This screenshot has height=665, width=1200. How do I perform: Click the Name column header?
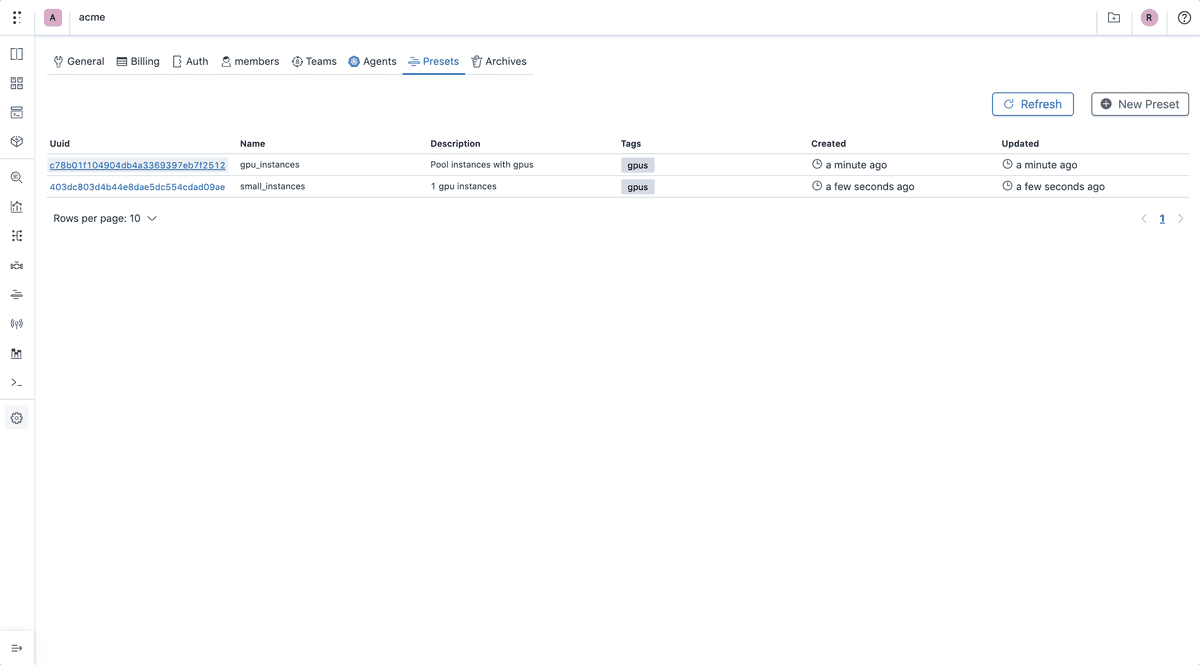coord(253,144)
